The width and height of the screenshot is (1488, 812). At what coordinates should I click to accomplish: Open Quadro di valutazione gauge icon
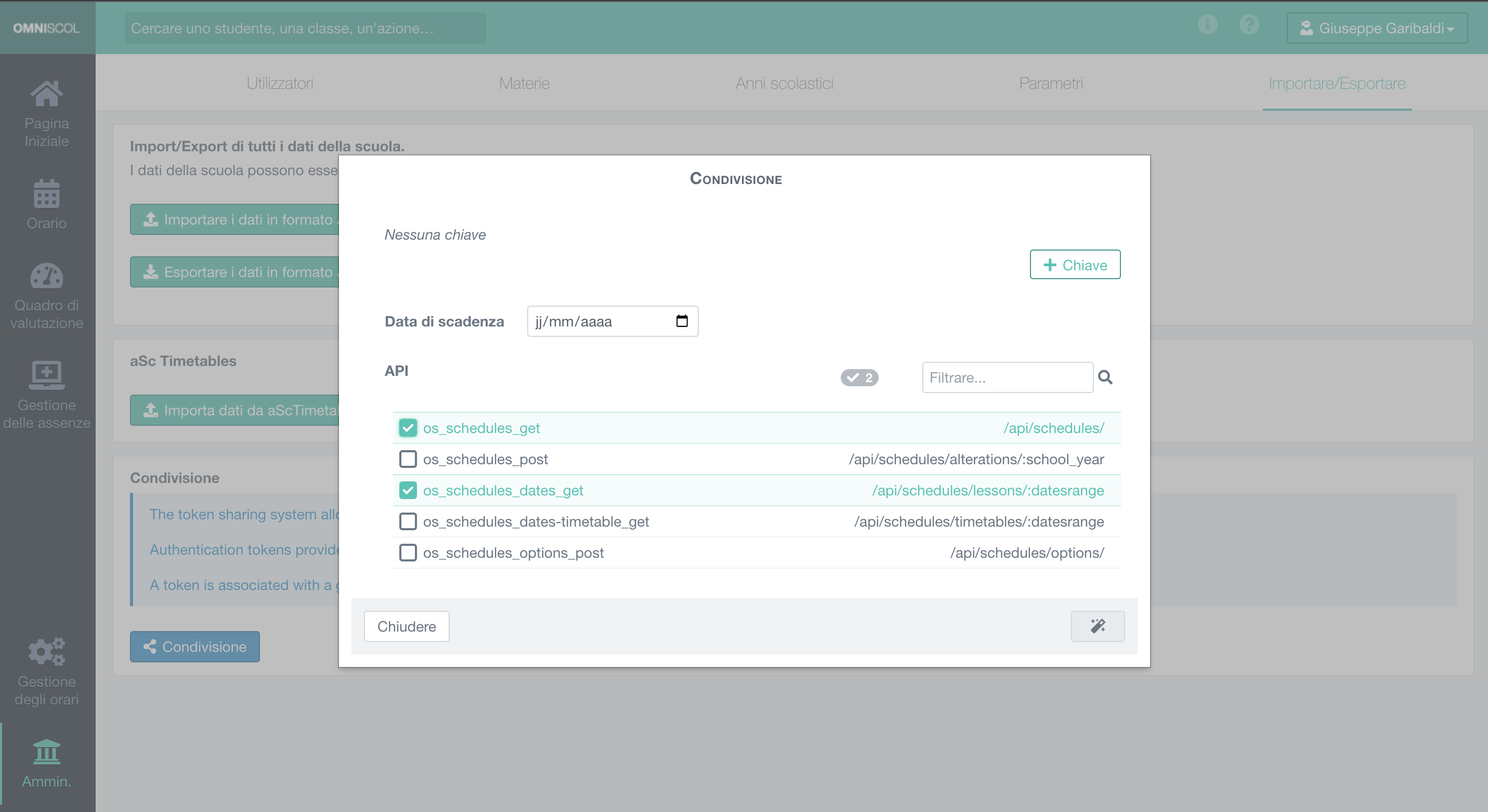[46, 276]
